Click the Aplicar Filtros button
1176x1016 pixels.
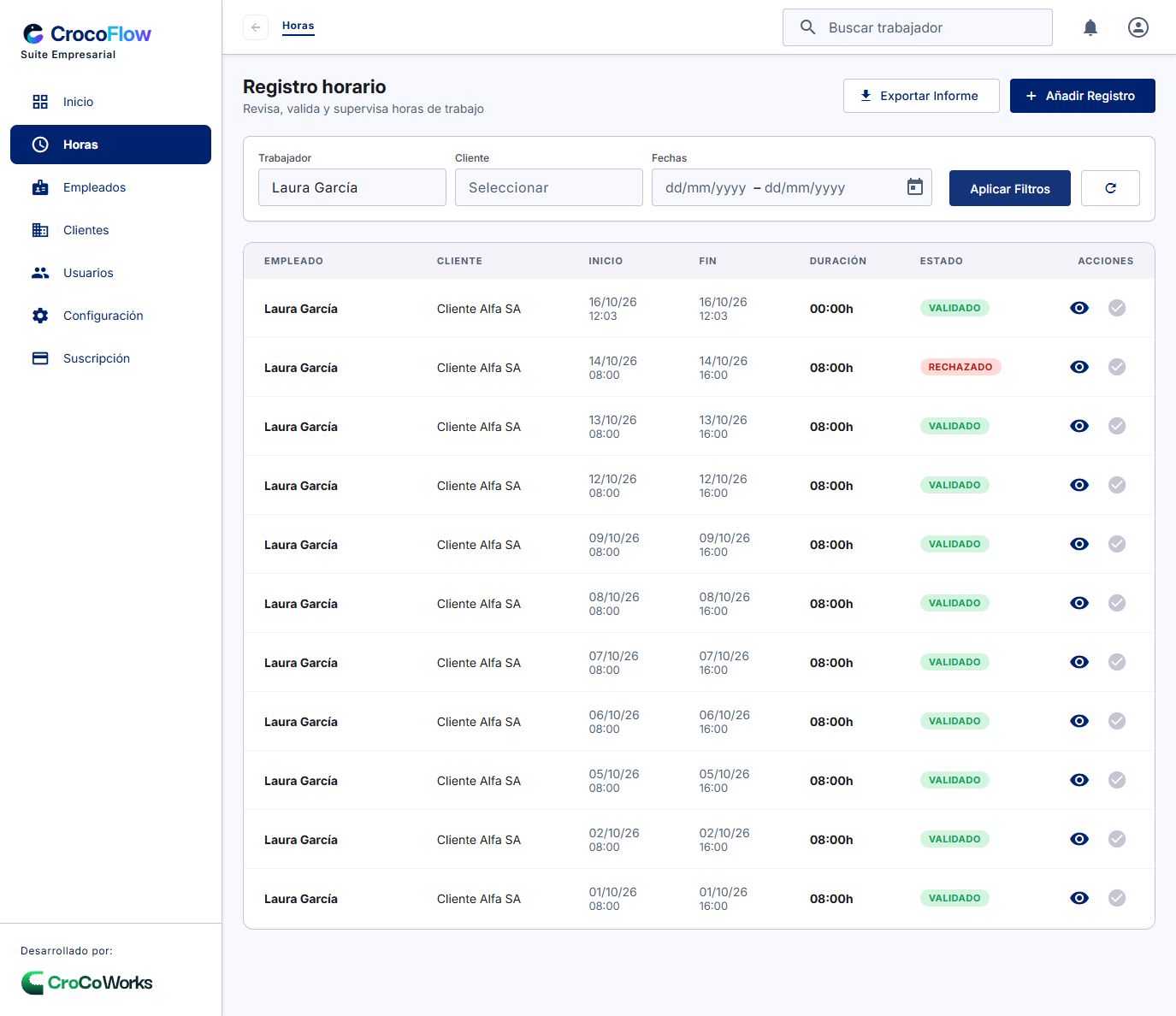click(x=1010, y=188)
